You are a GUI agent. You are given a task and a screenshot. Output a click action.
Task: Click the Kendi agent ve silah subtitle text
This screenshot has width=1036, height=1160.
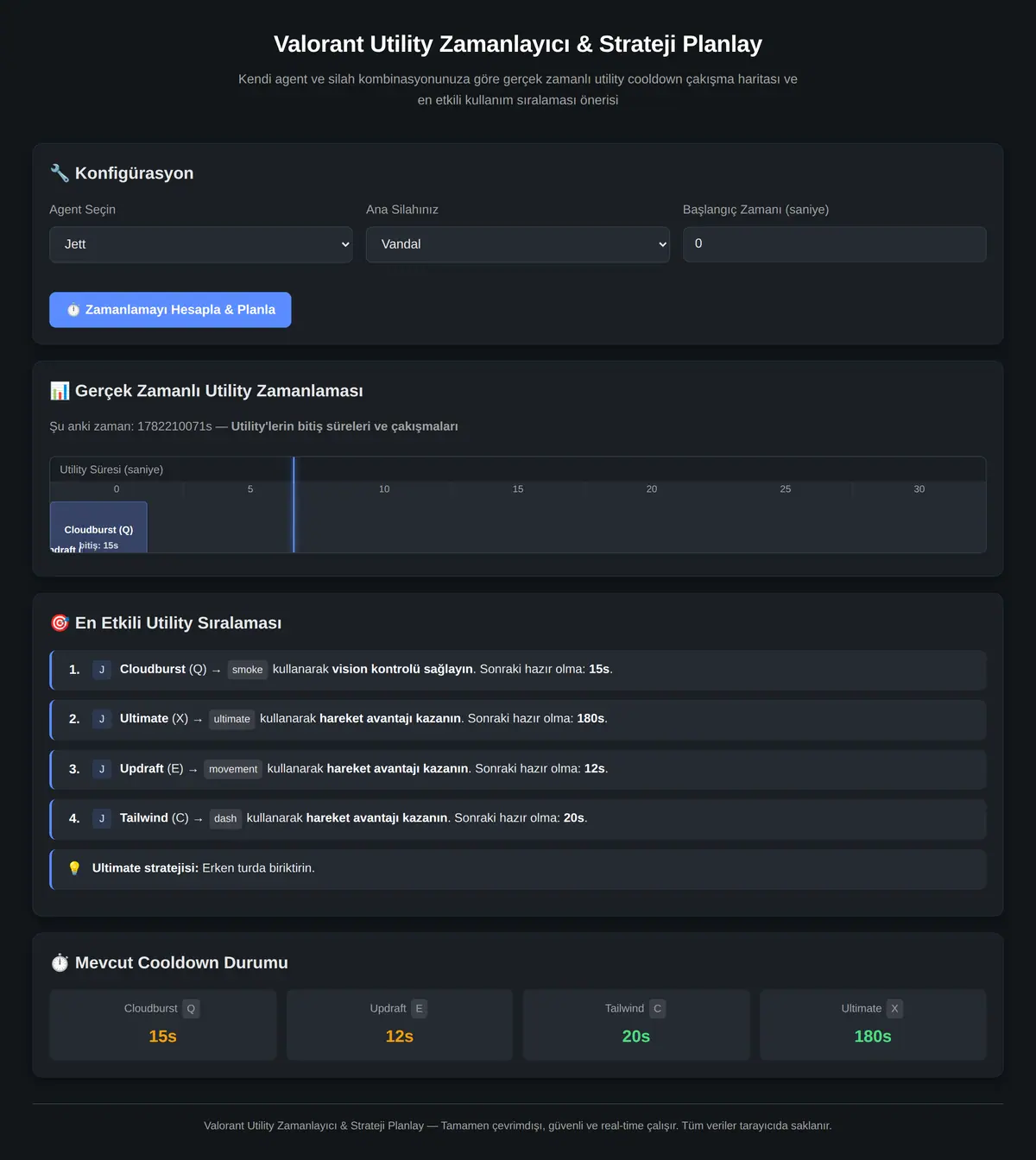pos(518,90)
